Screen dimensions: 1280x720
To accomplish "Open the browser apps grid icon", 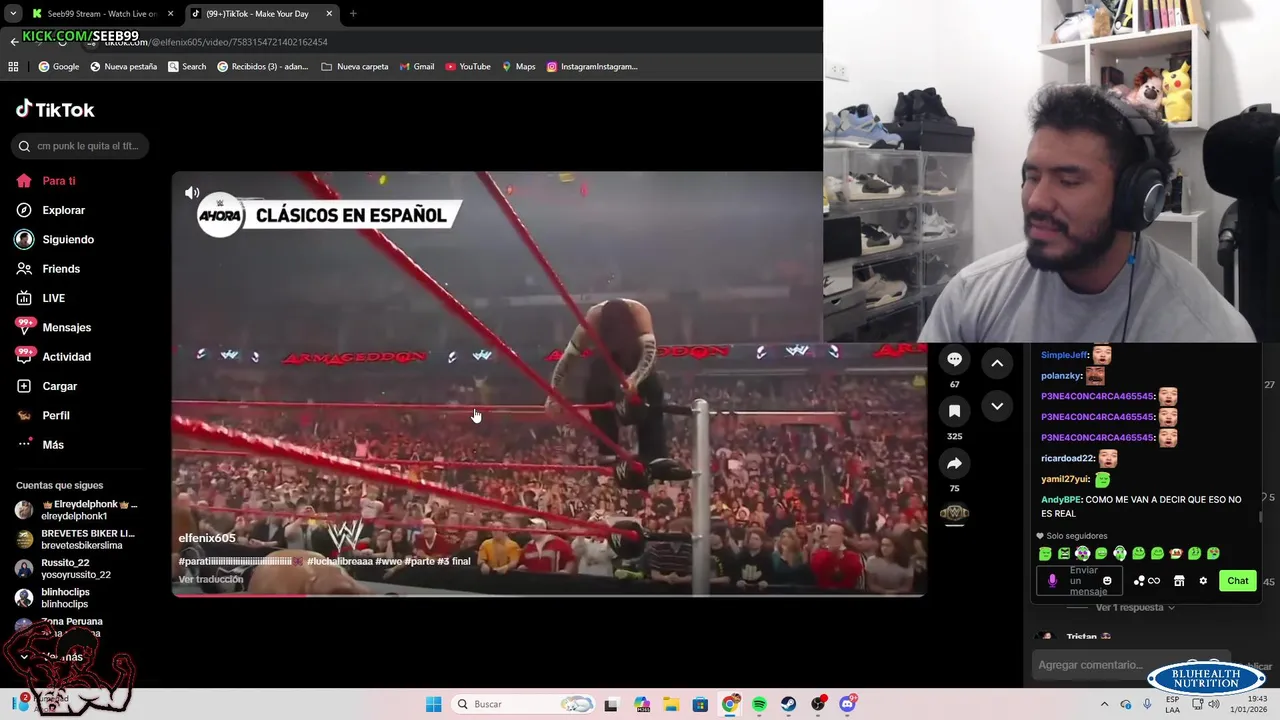I will [x=13, y=66].
